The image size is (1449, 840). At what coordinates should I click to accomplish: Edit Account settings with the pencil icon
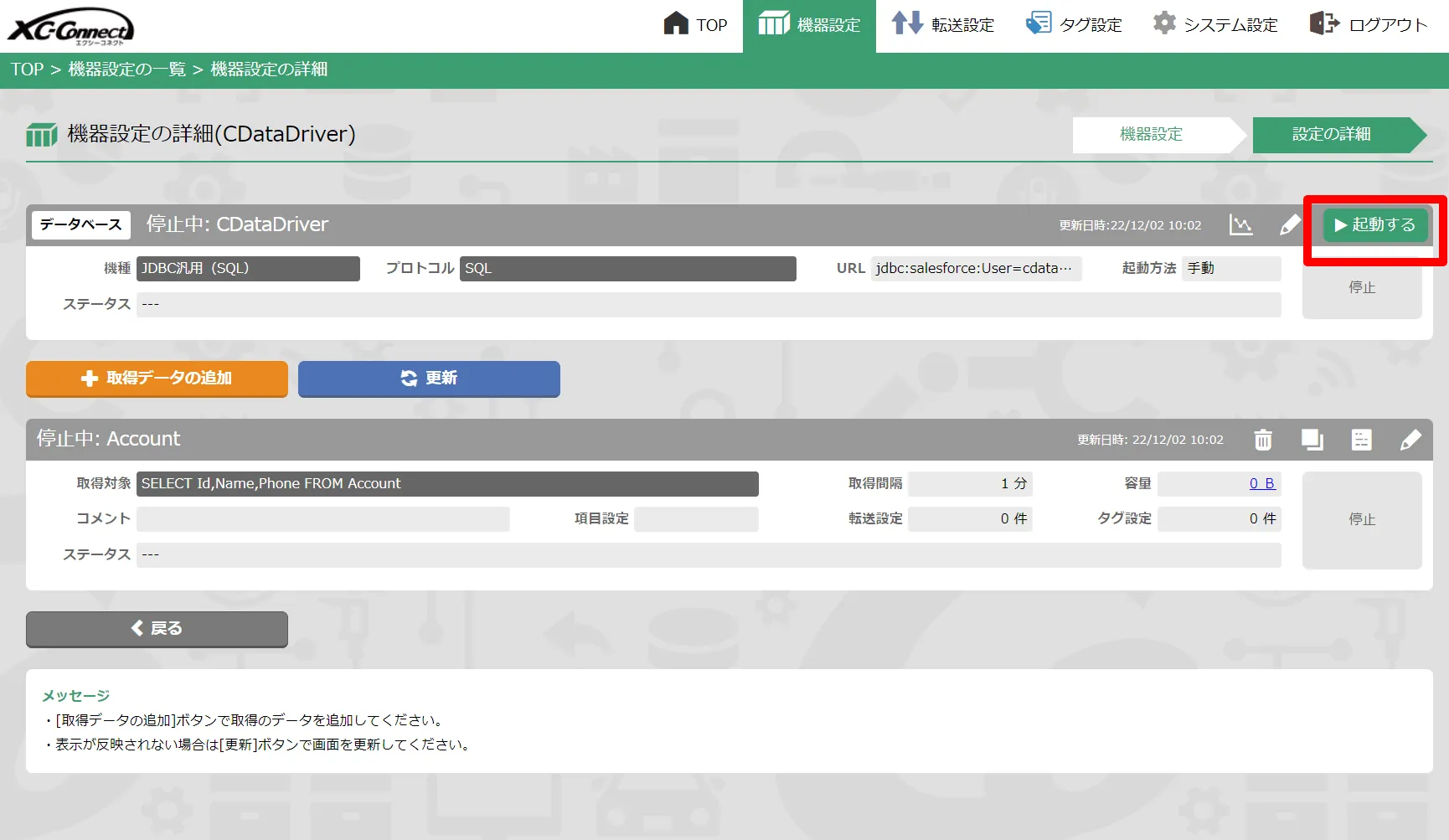coord(1411,439)
